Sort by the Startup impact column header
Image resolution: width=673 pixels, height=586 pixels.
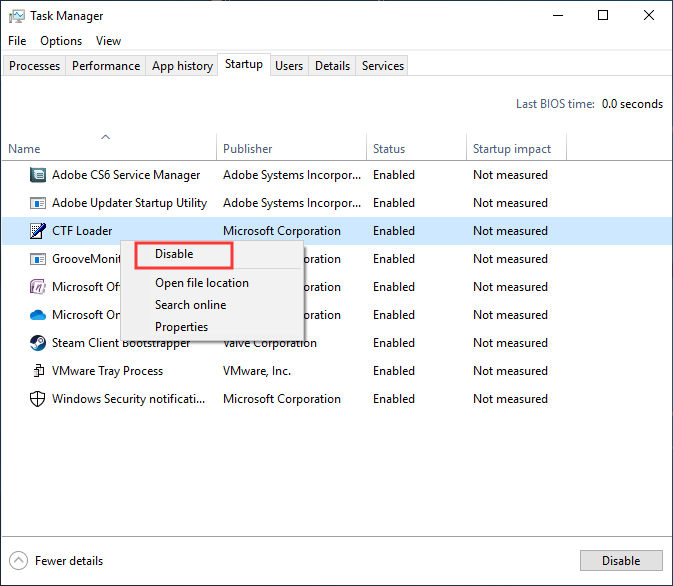click(x=516, y=149)
